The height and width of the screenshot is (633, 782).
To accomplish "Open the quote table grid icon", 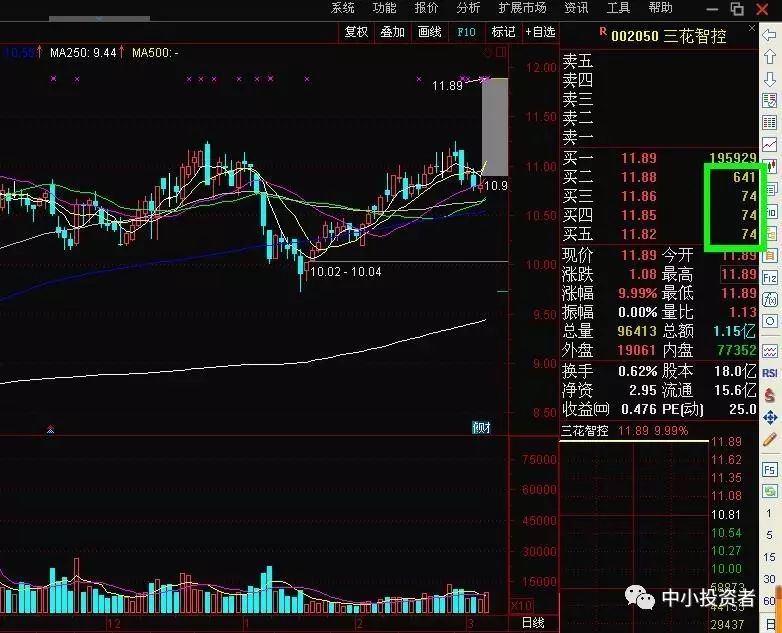I will point(770,122).
